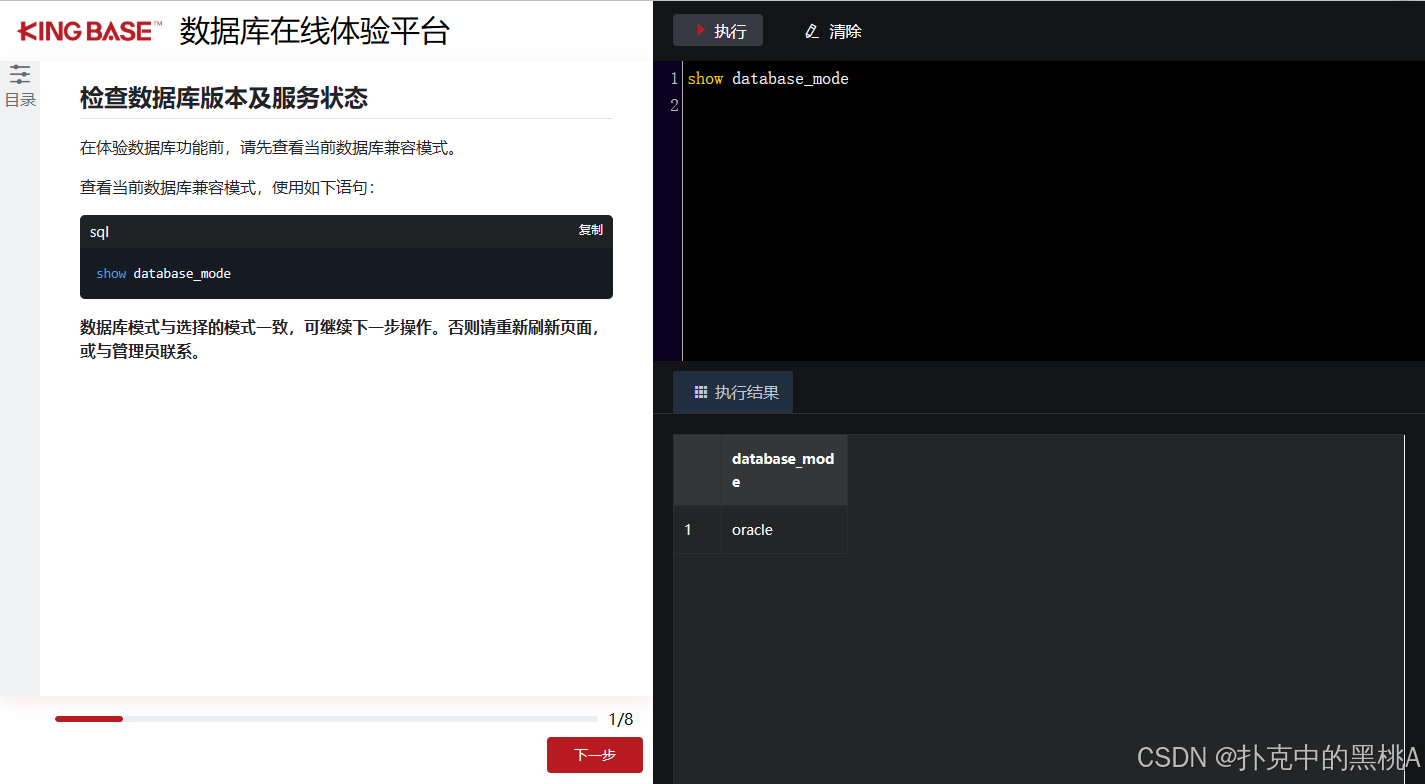The image size is (1425, 784).
Task: Open the 目录 sidebar icon
Action: [20, 86]
